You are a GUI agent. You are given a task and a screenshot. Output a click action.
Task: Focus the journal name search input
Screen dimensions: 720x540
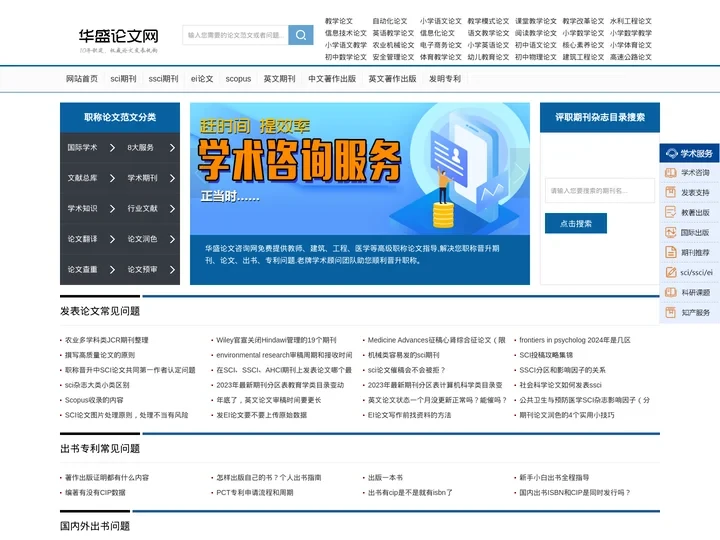pyautogui.click(x=600, y=191)
